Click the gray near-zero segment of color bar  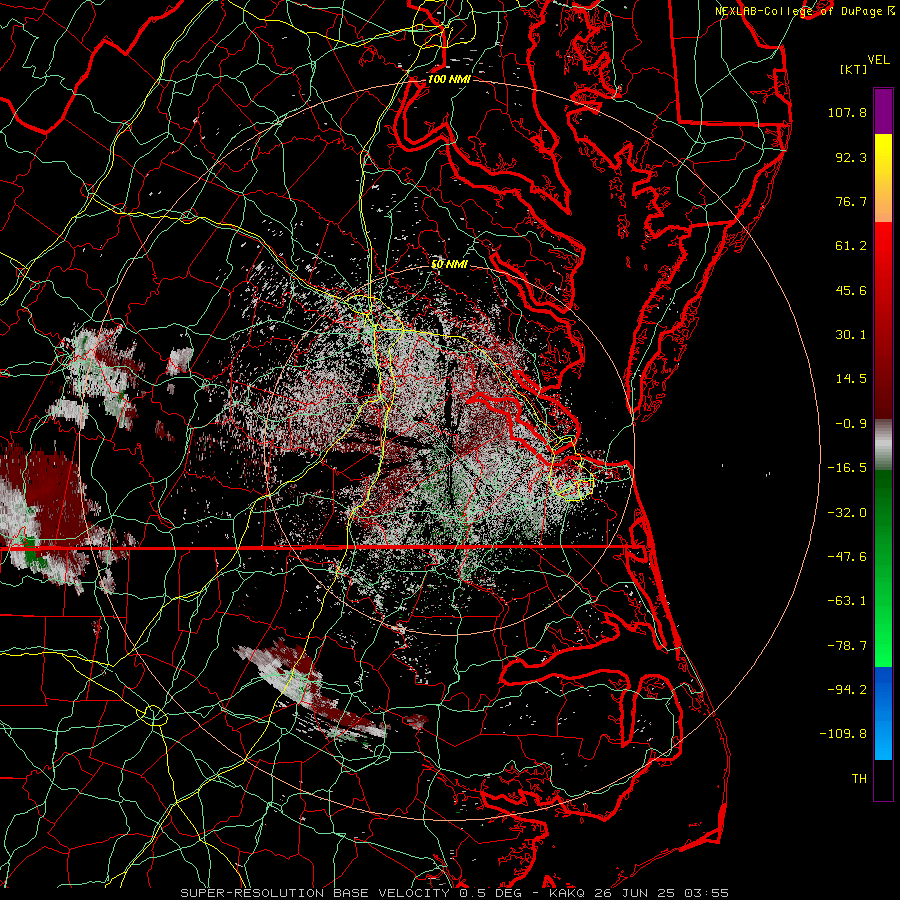[883, 445]
